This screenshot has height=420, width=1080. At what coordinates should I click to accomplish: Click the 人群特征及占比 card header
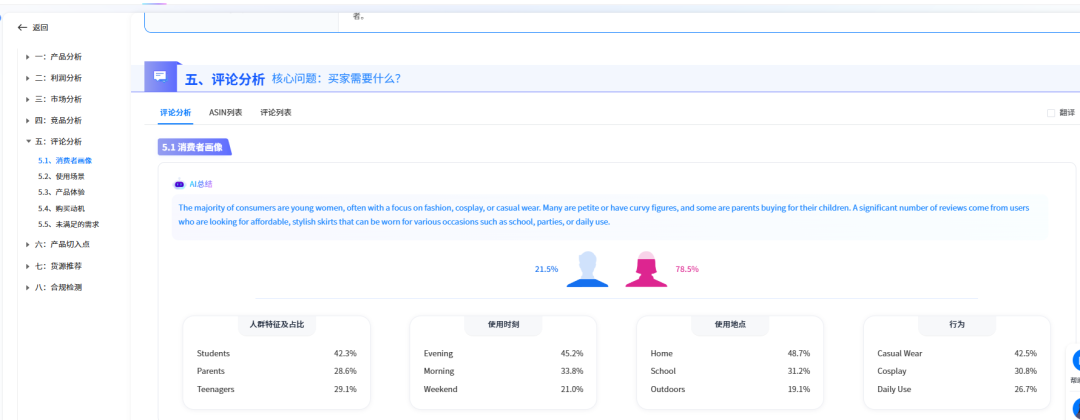pyautogui.click(x=277, y=324)
